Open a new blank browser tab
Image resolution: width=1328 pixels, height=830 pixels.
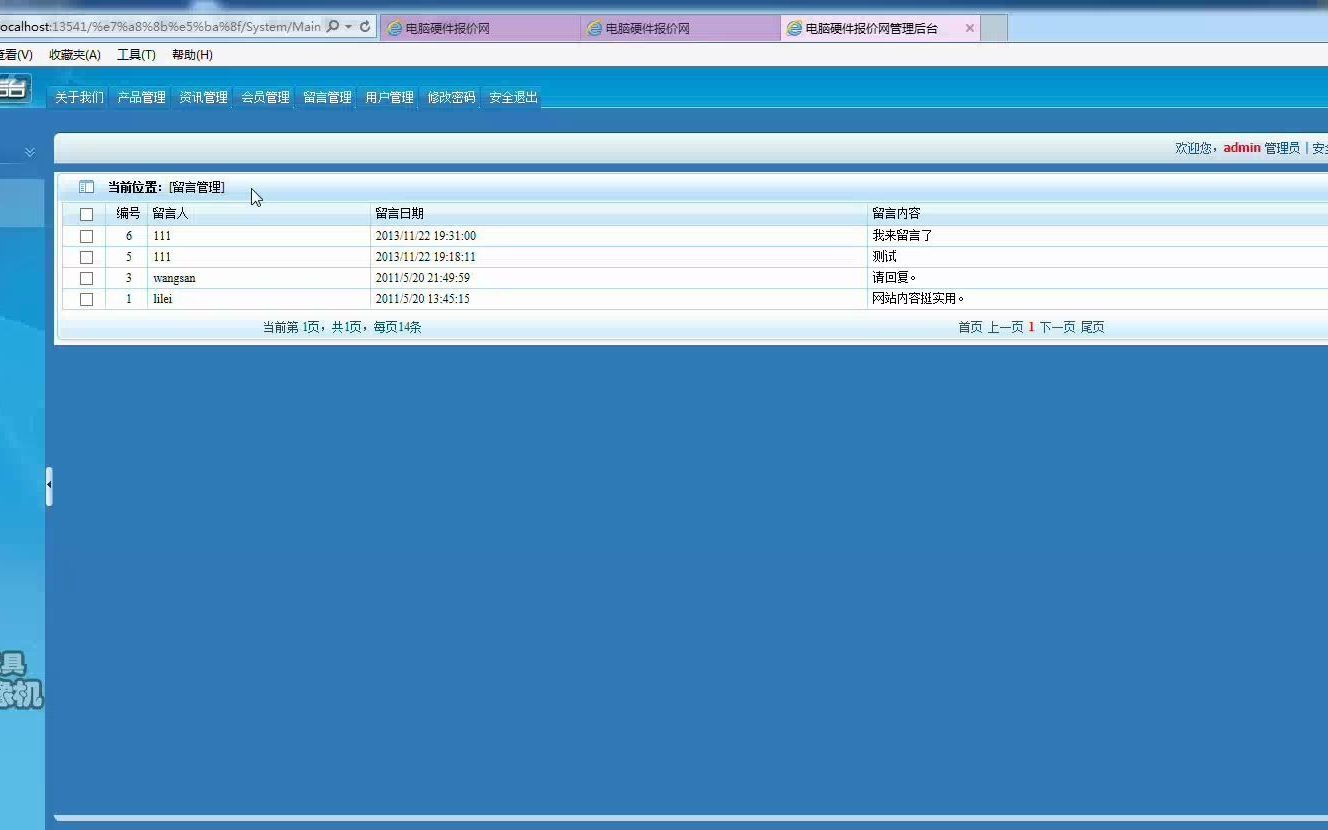994,28
